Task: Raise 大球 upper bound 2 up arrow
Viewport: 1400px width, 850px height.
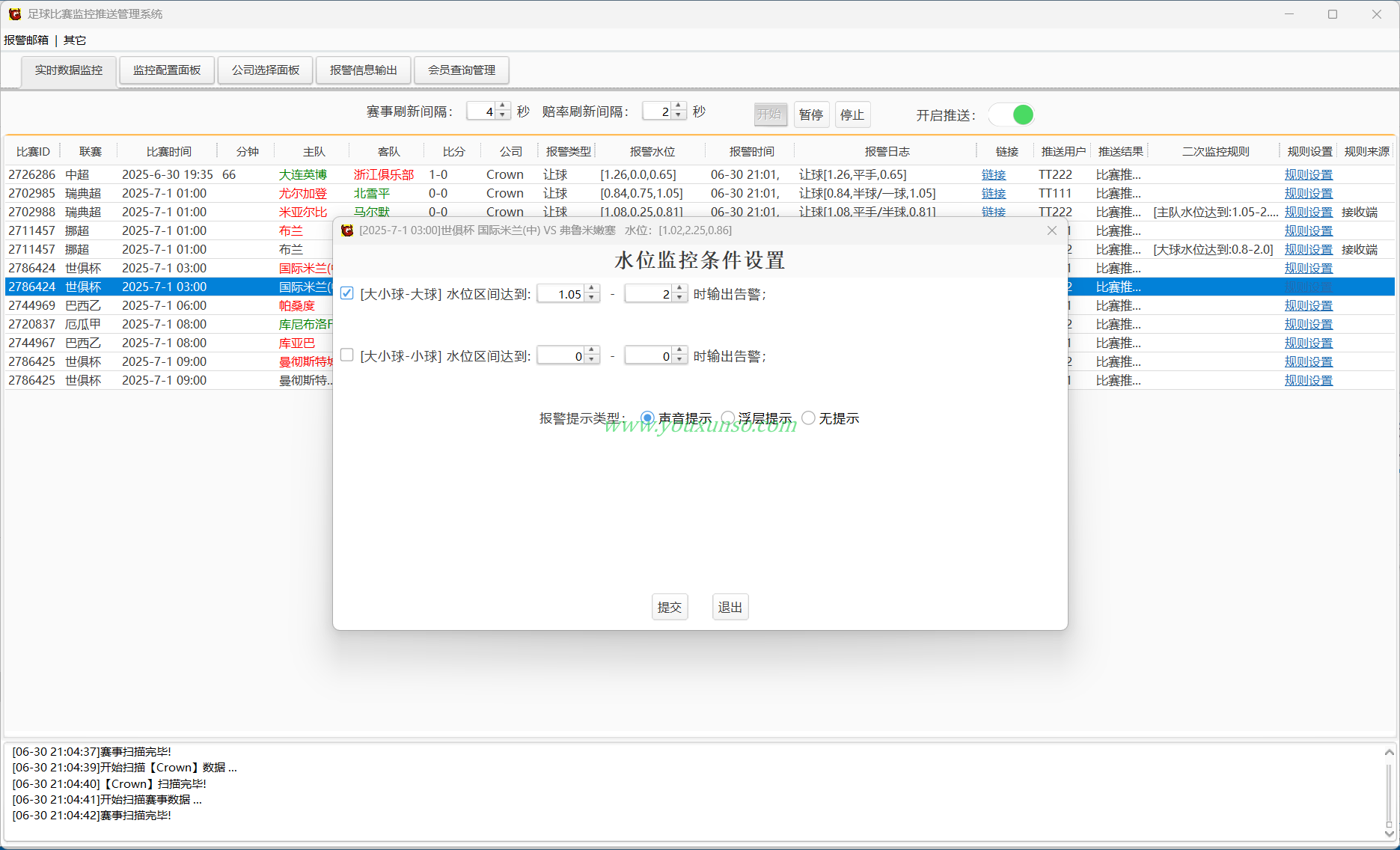Action: click(679, 289)
